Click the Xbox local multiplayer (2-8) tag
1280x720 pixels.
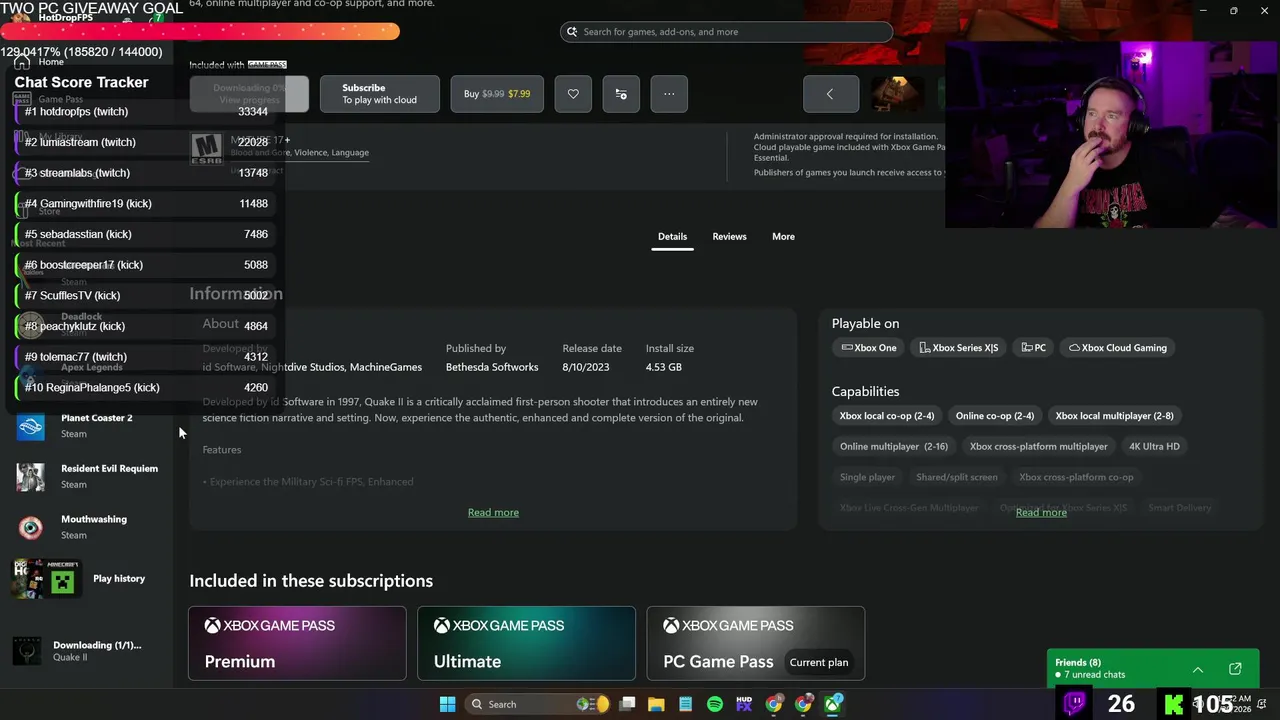point(1115,416)
